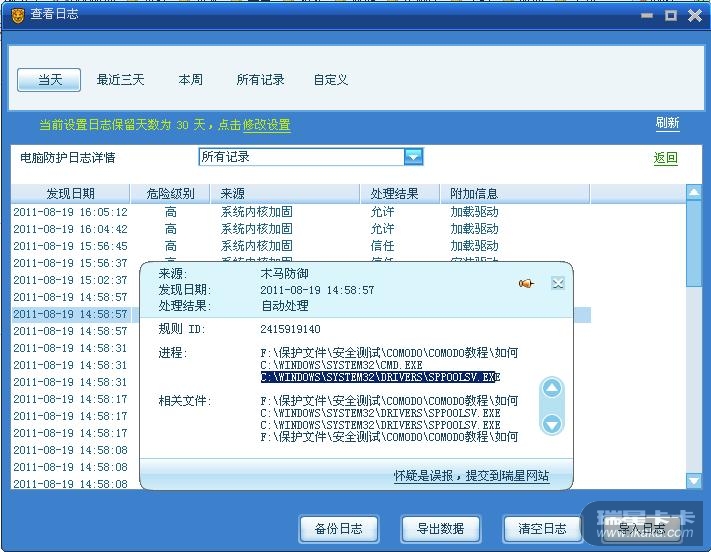Sort by the 处理结果 column header
The width and height of the screenshot is (711, 552).
coord(399,194)
